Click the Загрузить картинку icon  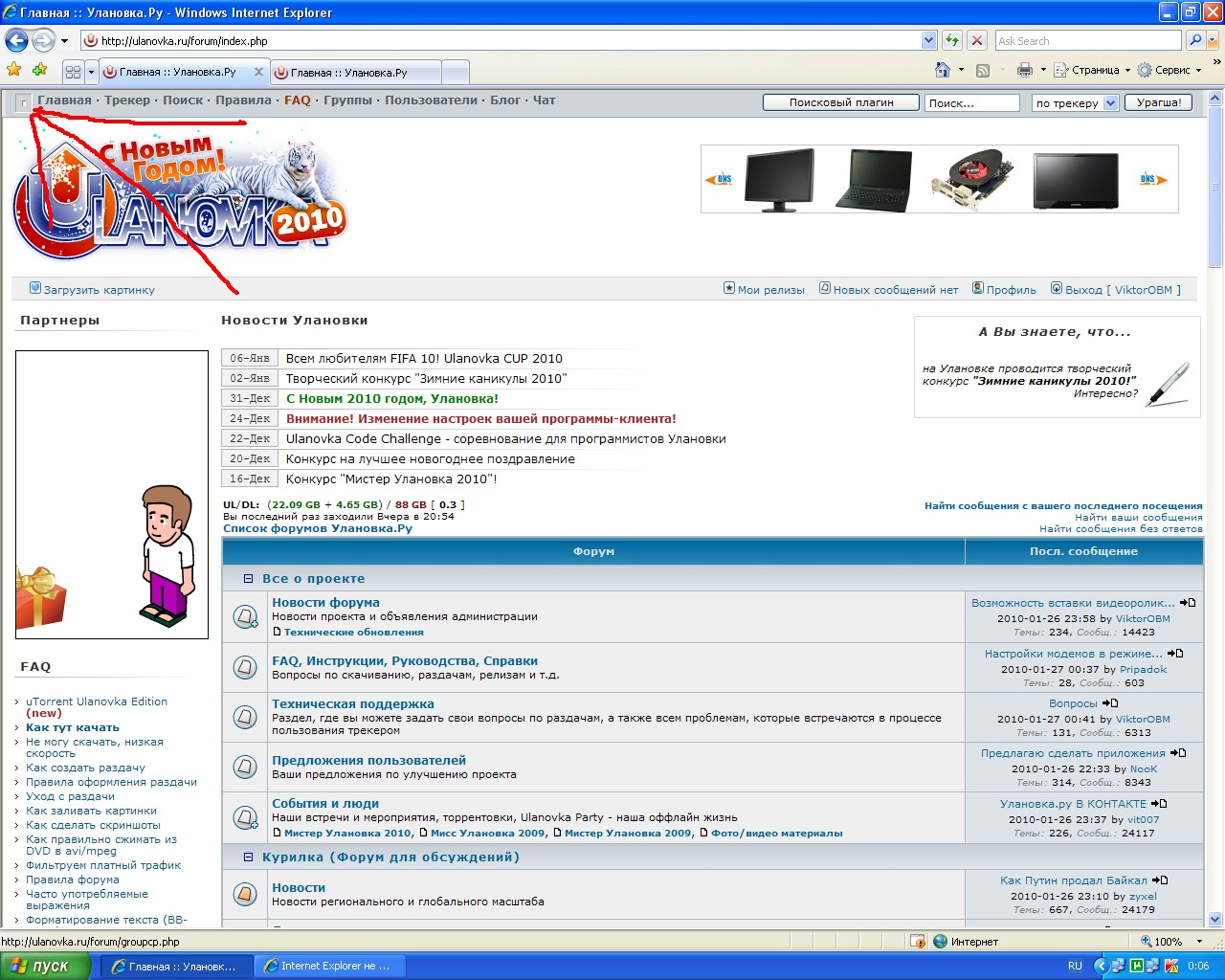tap(35, 287)
